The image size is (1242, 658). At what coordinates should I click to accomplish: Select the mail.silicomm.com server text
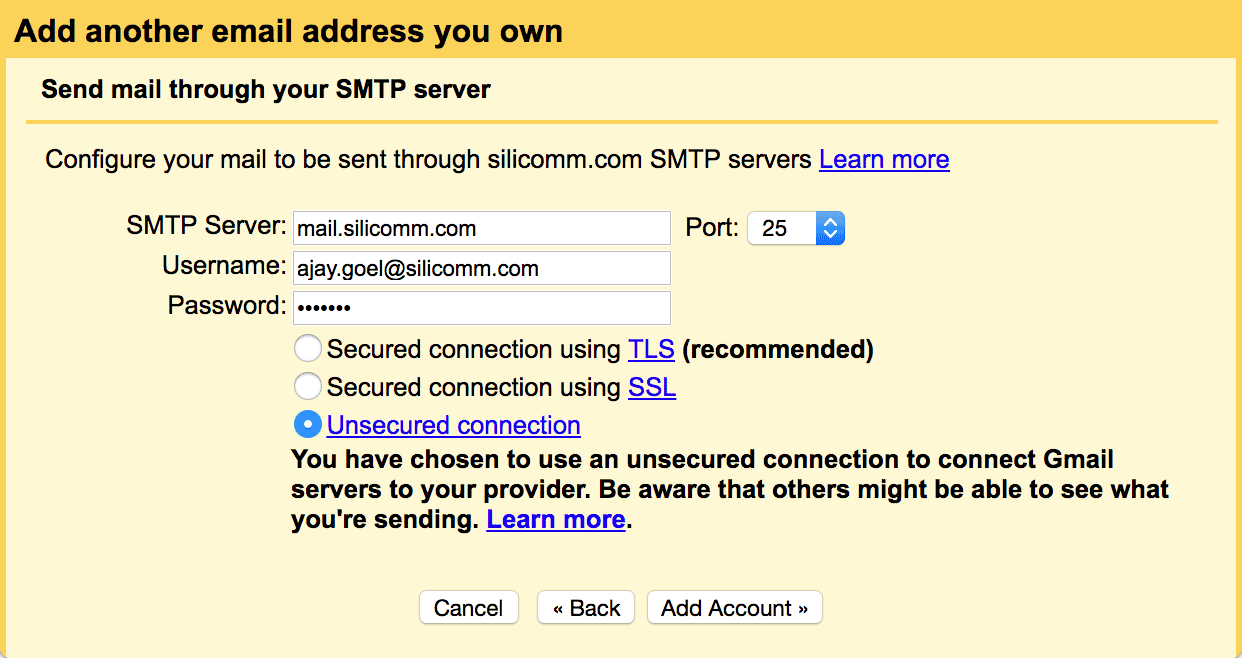click(384, 227)
